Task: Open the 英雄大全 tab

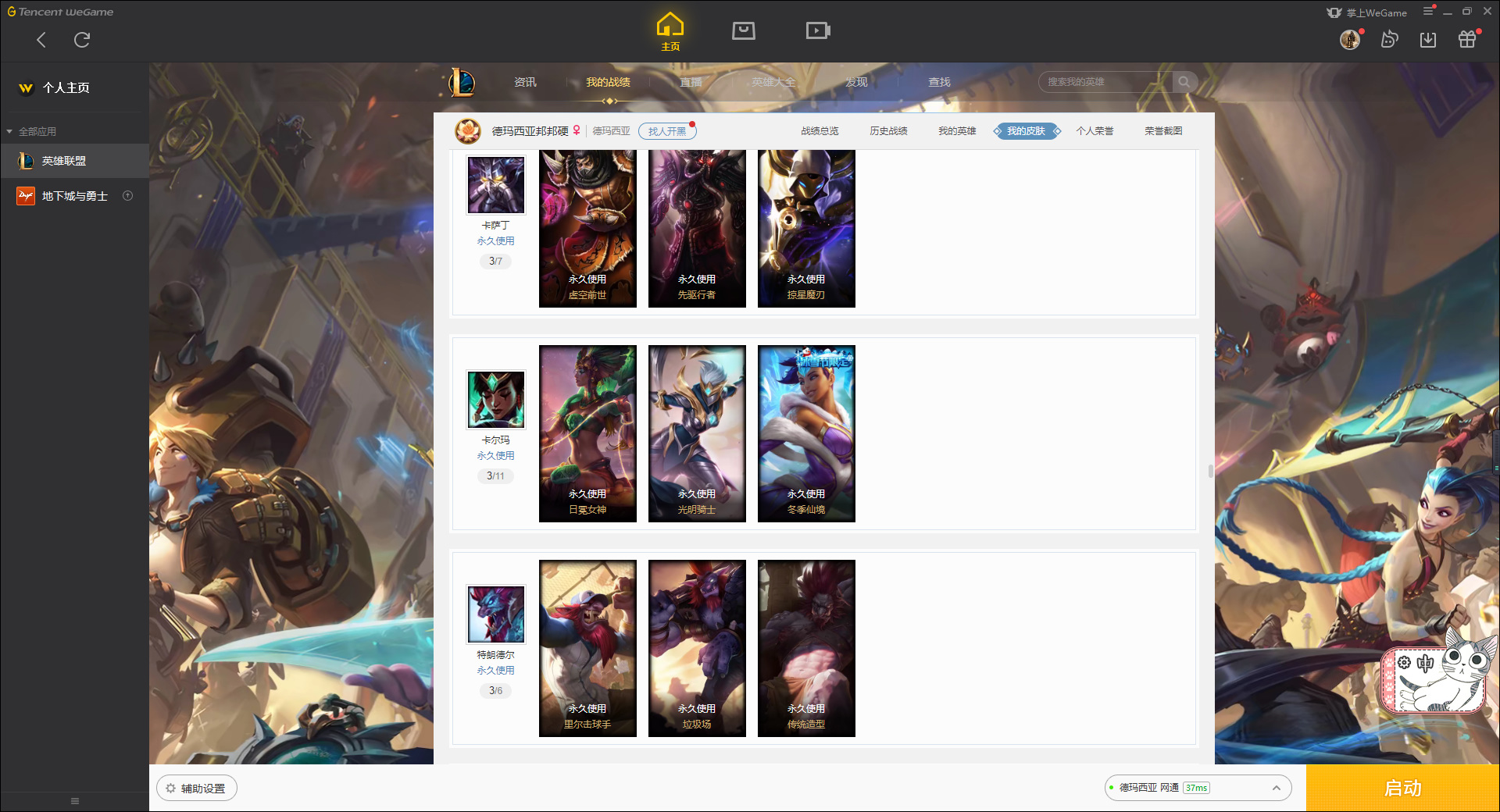Action: click(773, 82)
